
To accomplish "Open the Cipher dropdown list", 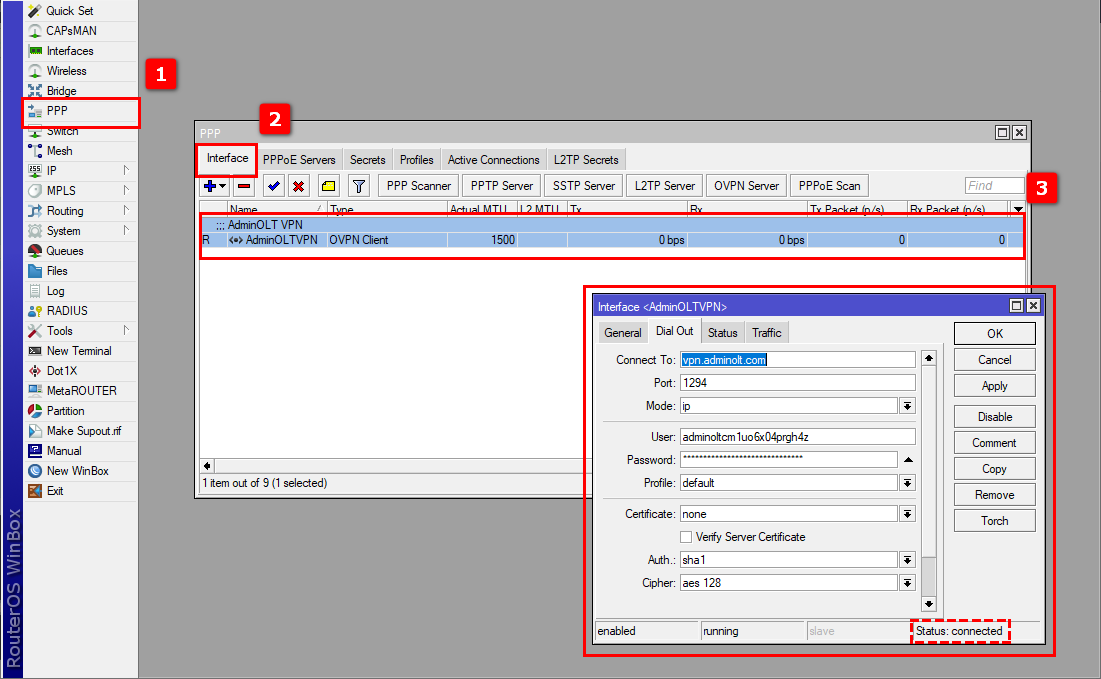I will pos(907,583).
